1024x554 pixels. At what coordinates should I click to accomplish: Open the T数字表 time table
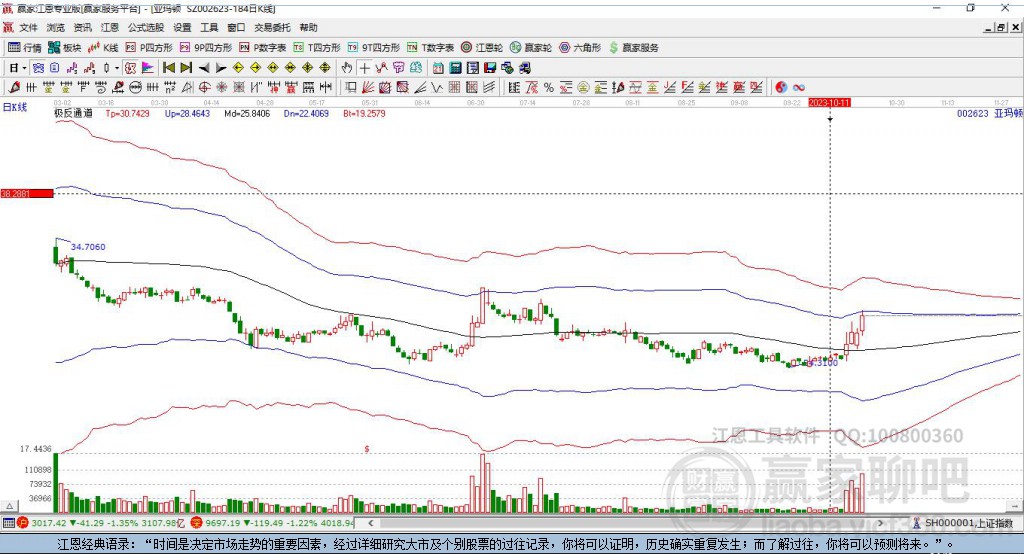pyautogui.click(x=430, y=48)
